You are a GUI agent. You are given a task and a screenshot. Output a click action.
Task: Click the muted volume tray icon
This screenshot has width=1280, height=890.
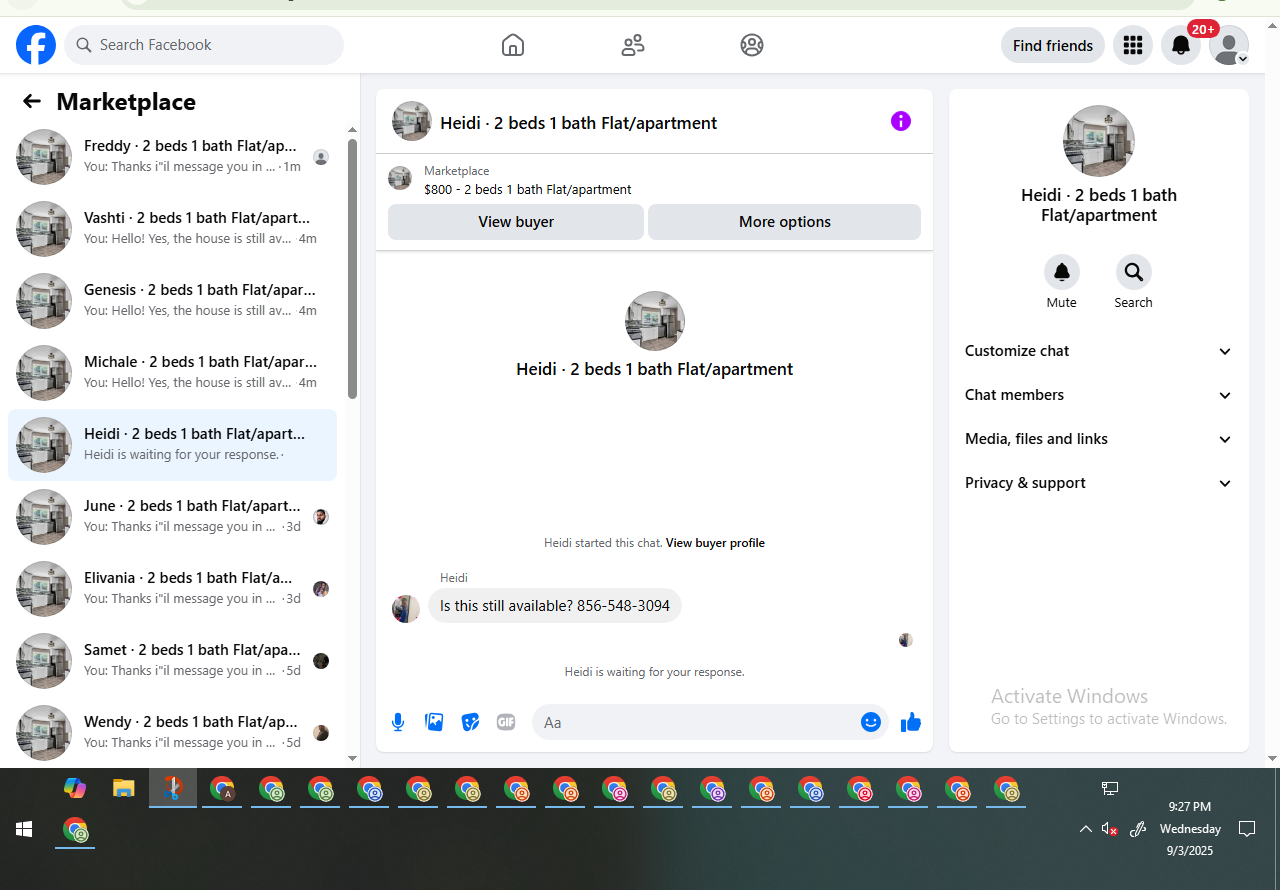click(x=1110, y=829)
